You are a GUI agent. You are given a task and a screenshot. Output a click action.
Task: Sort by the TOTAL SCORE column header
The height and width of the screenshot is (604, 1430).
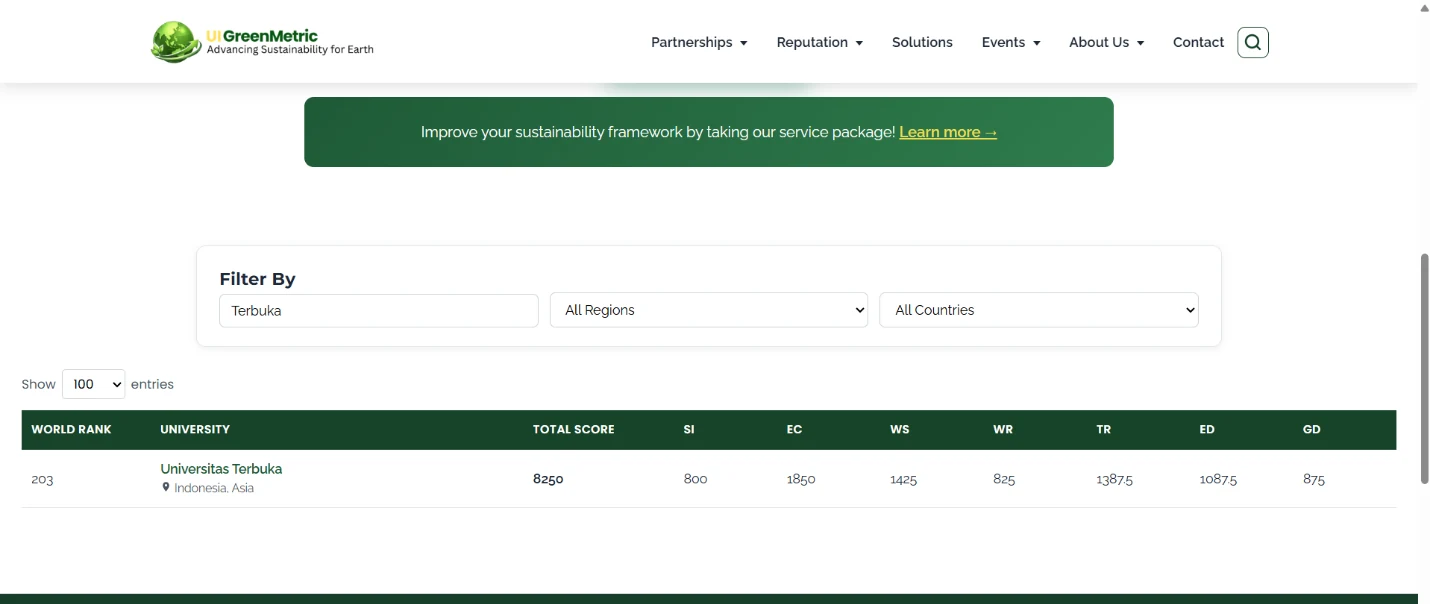573,429
